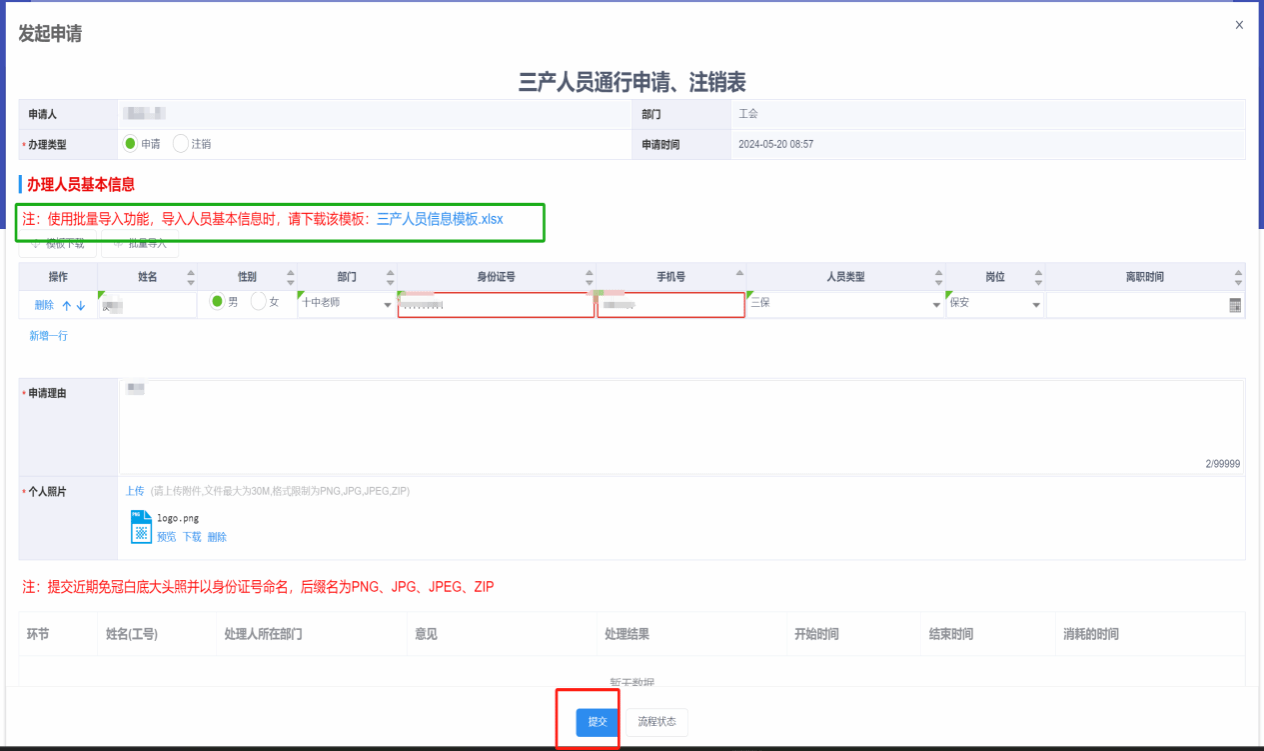Choose 女 as the gender
This screenshot has height=751, width=1264.
click(x=258, y=302)
